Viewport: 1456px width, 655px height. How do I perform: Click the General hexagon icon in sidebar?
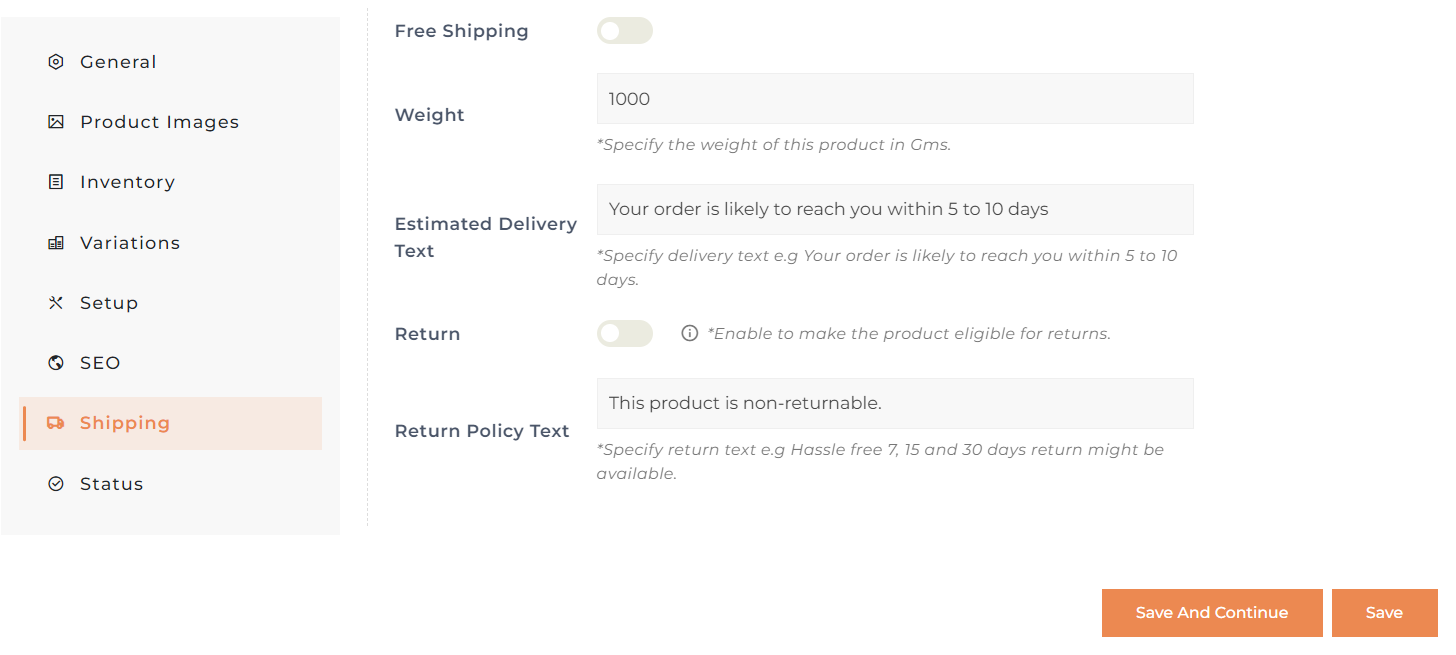pyautogui.click(x=56, y=62)
